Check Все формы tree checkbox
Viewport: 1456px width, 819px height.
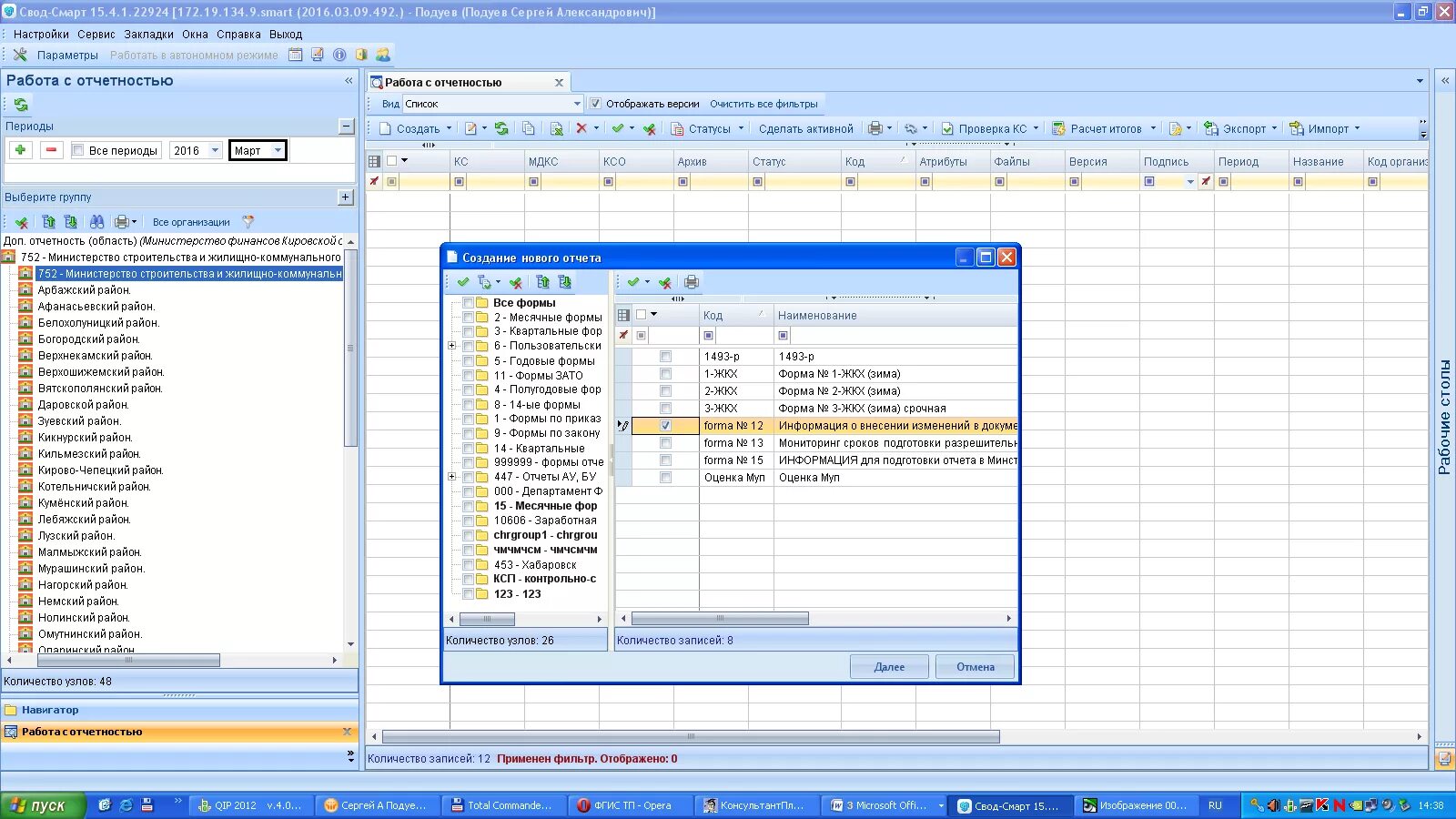pos(468,303)
